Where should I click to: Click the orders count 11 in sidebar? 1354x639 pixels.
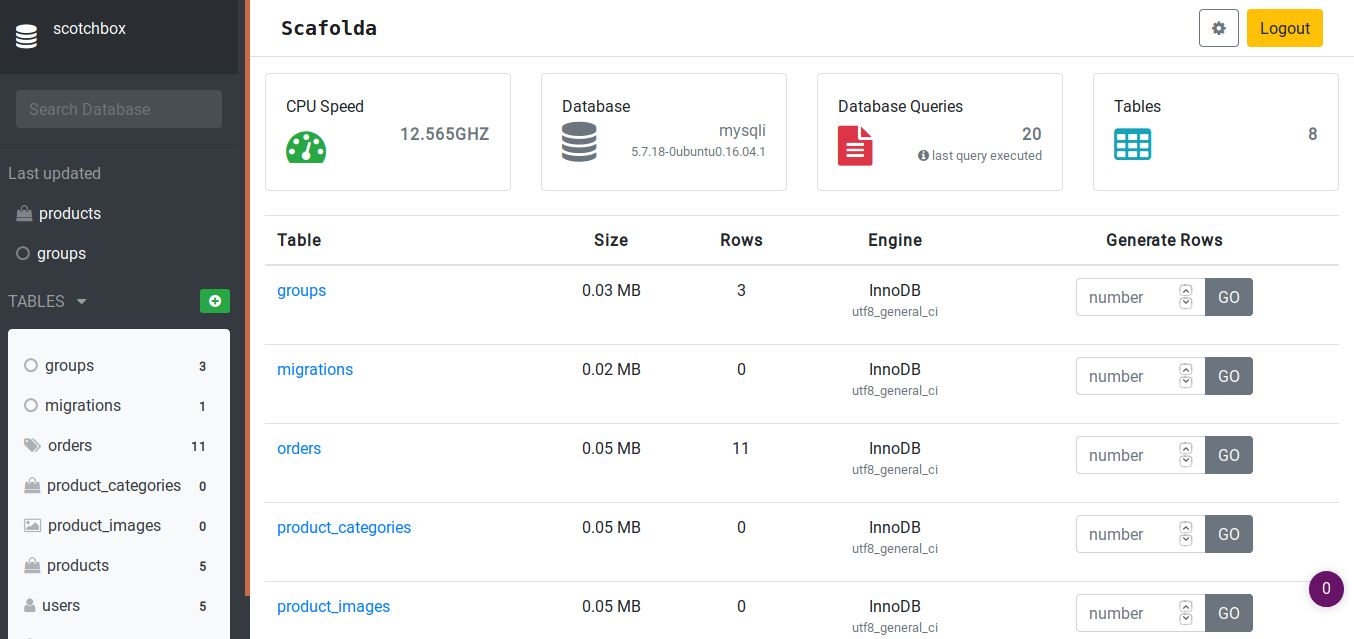click(198, 446)
